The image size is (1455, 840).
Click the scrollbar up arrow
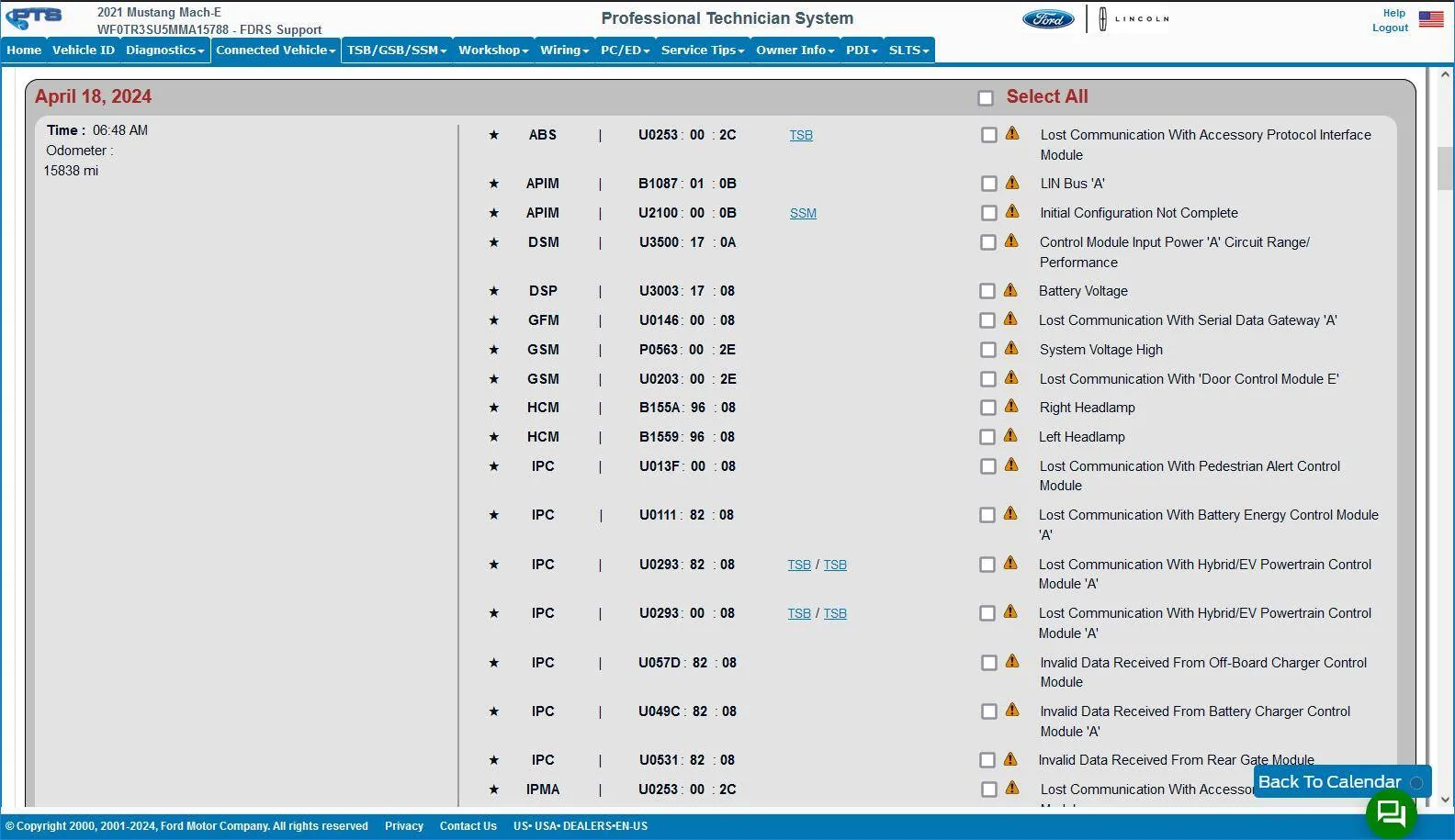tap(1446, 74)
